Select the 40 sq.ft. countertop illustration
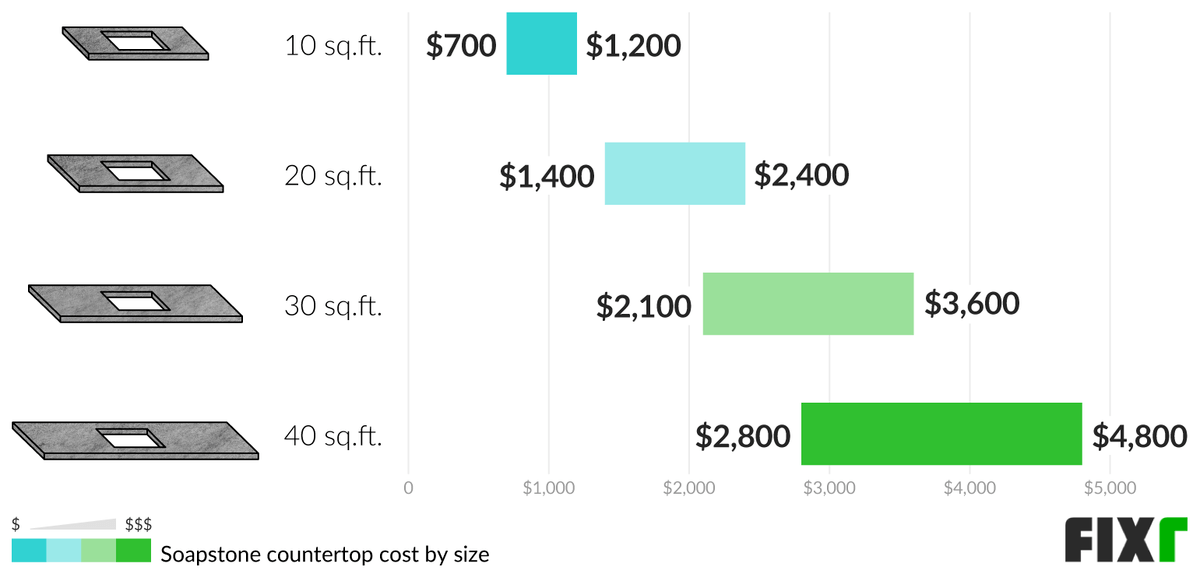Viewport: 1200px width, 574px height. (x=136, y=439)
